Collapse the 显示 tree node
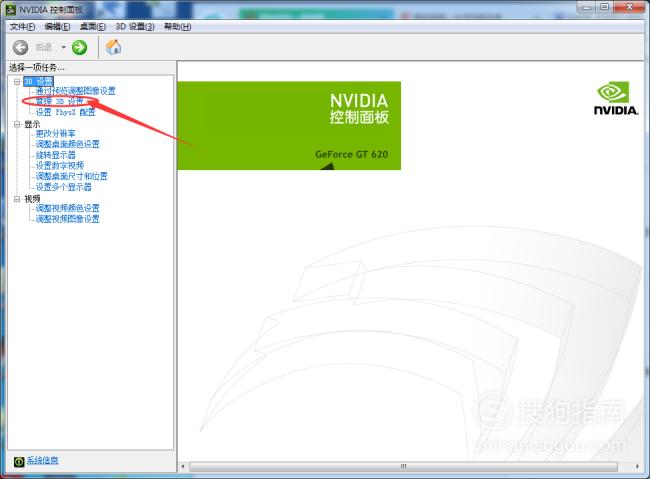The width and height of the screenshot is (650, 479). (x=17, y=124)
